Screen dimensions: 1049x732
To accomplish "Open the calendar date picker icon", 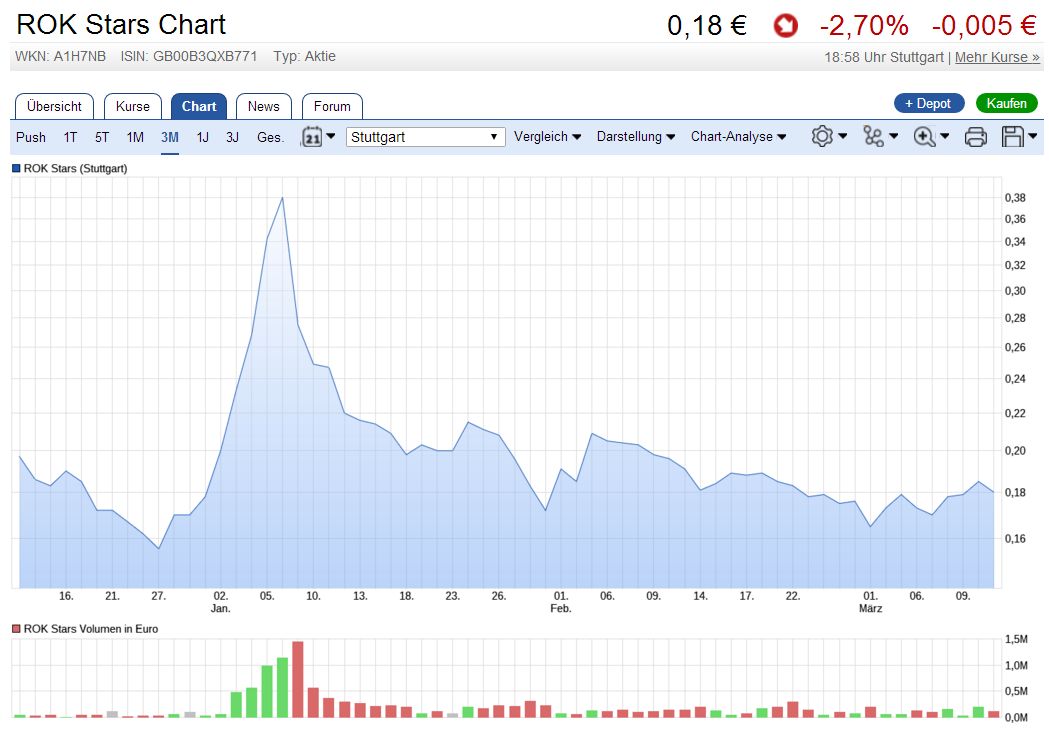I will 312,136.
